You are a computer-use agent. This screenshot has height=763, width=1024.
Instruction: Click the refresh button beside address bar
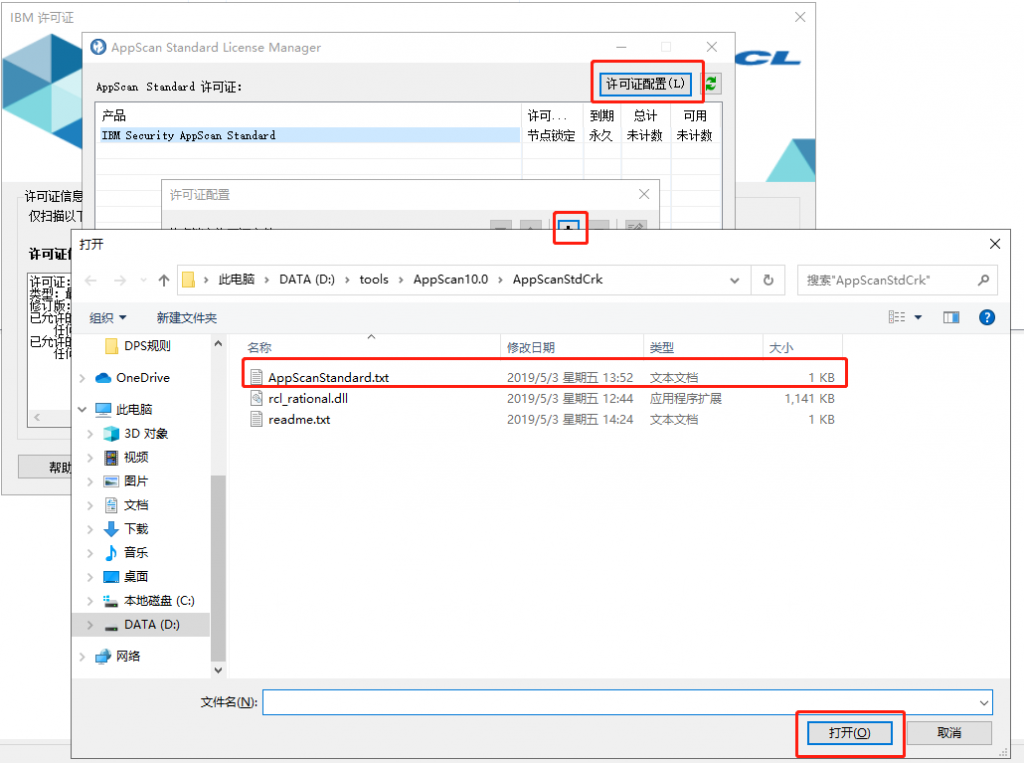[x=768, y=280]
